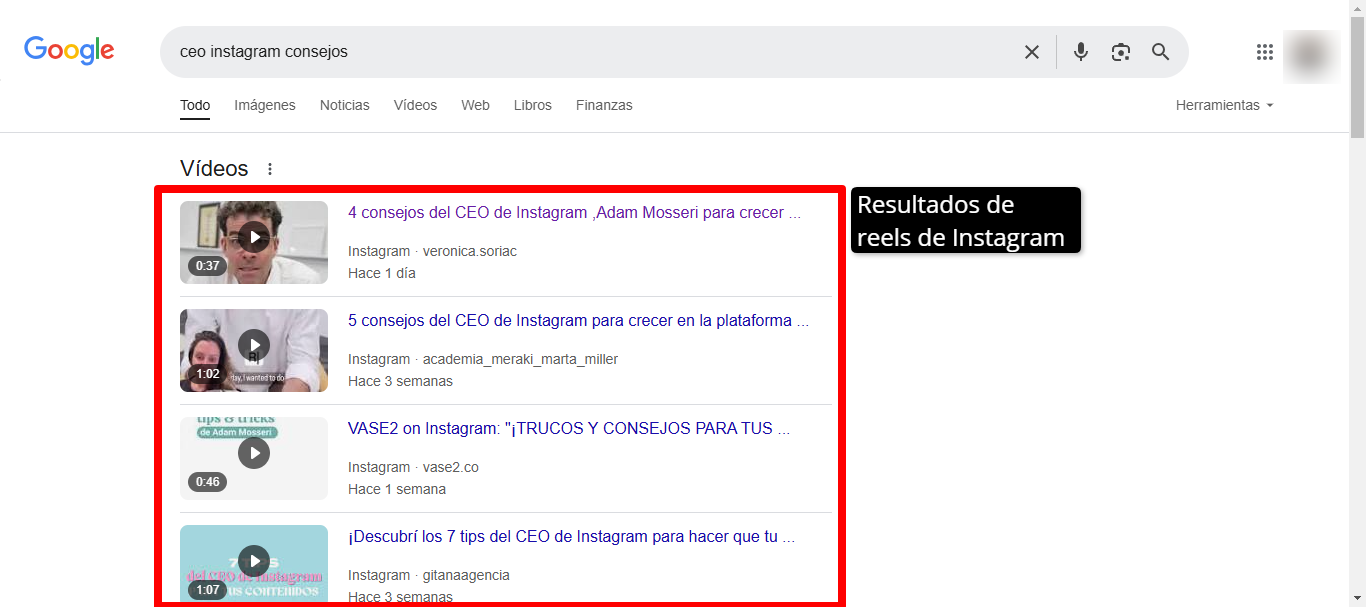Expand the Herramientas dropdown
The height and width of the screenshot is (607, 1366).
pos(1224,105)
